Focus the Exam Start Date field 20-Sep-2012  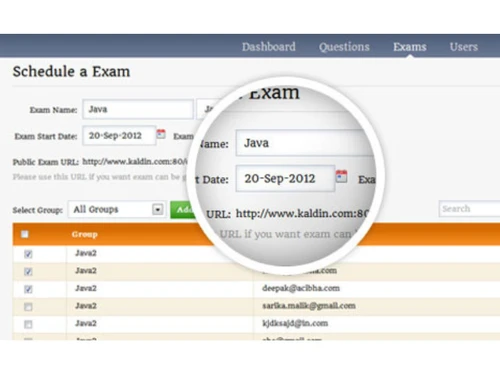pyautogui.click(x=119, y=135)
